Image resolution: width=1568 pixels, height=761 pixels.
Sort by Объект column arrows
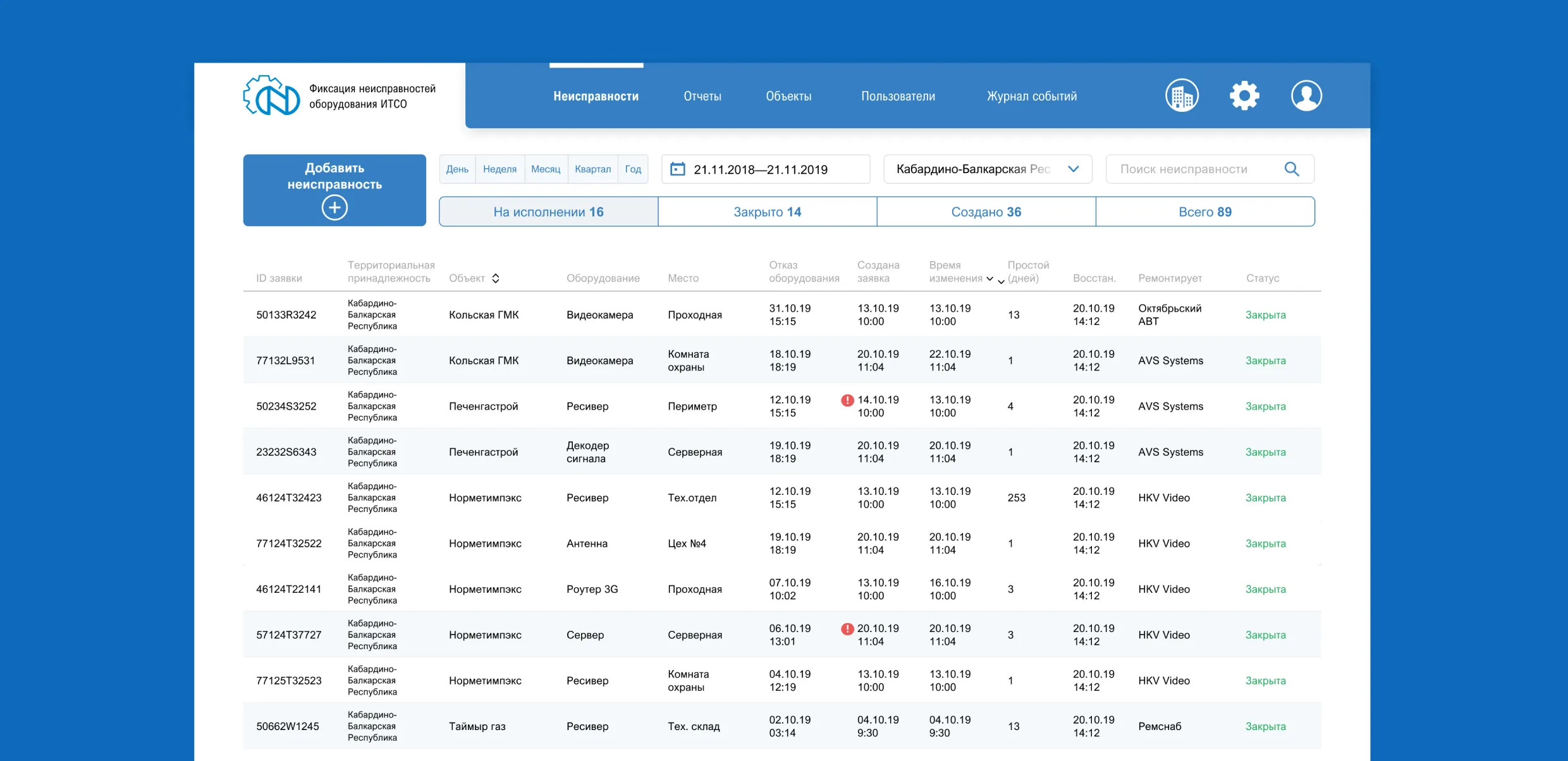tap(496, 278)
